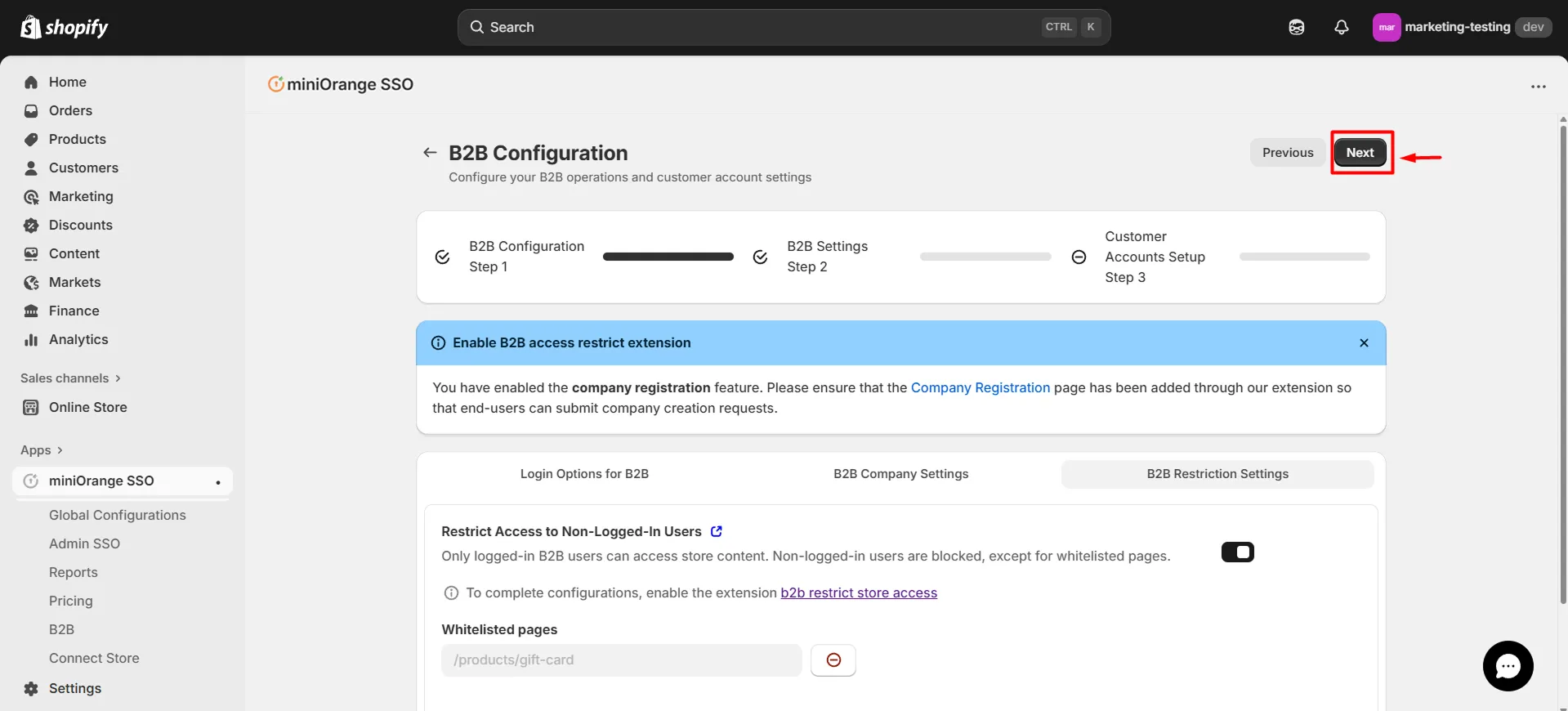Open Connect Store submenu item
Screen dimensions: 1568x711
click(94, 658)
